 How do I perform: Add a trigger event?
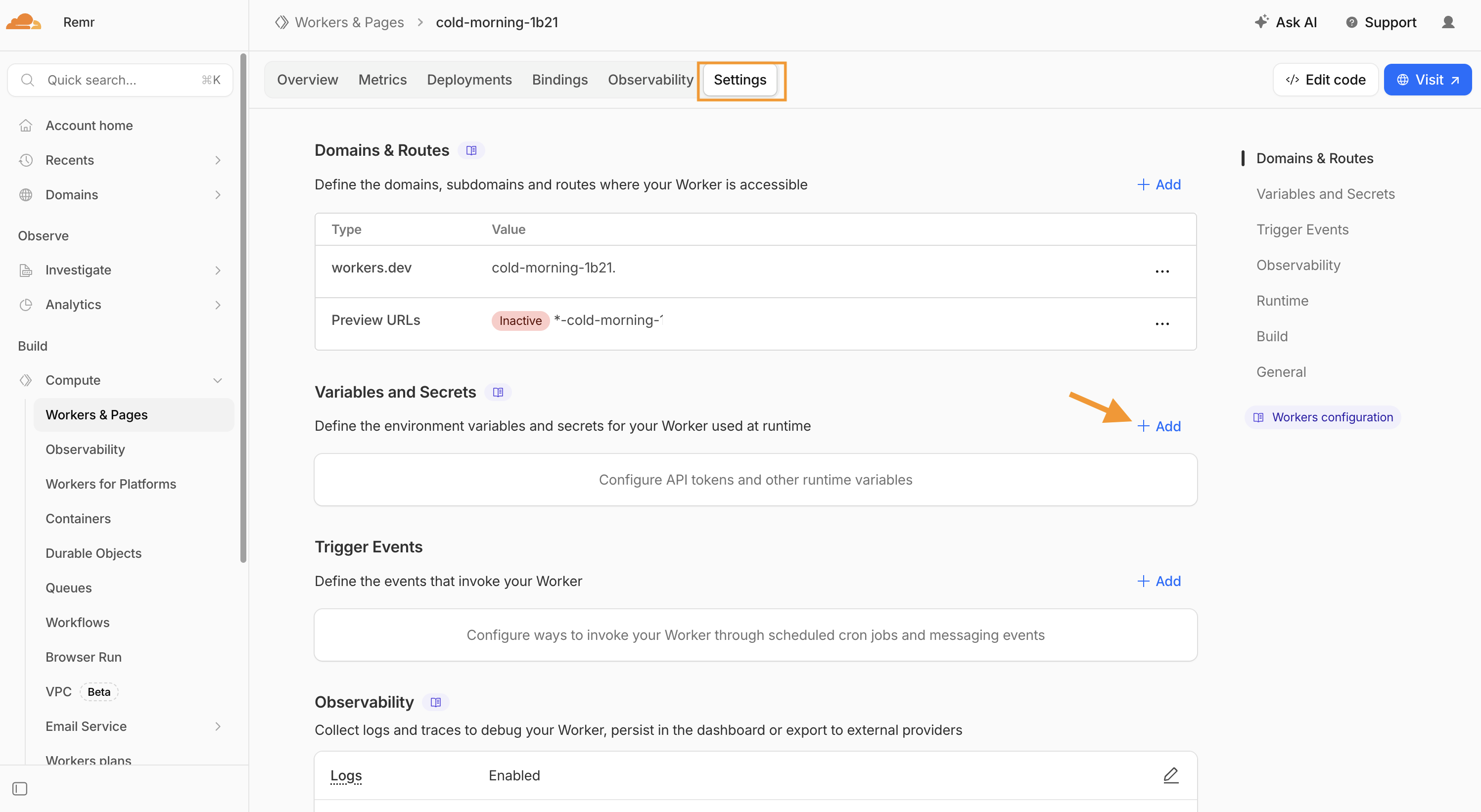1159,581
